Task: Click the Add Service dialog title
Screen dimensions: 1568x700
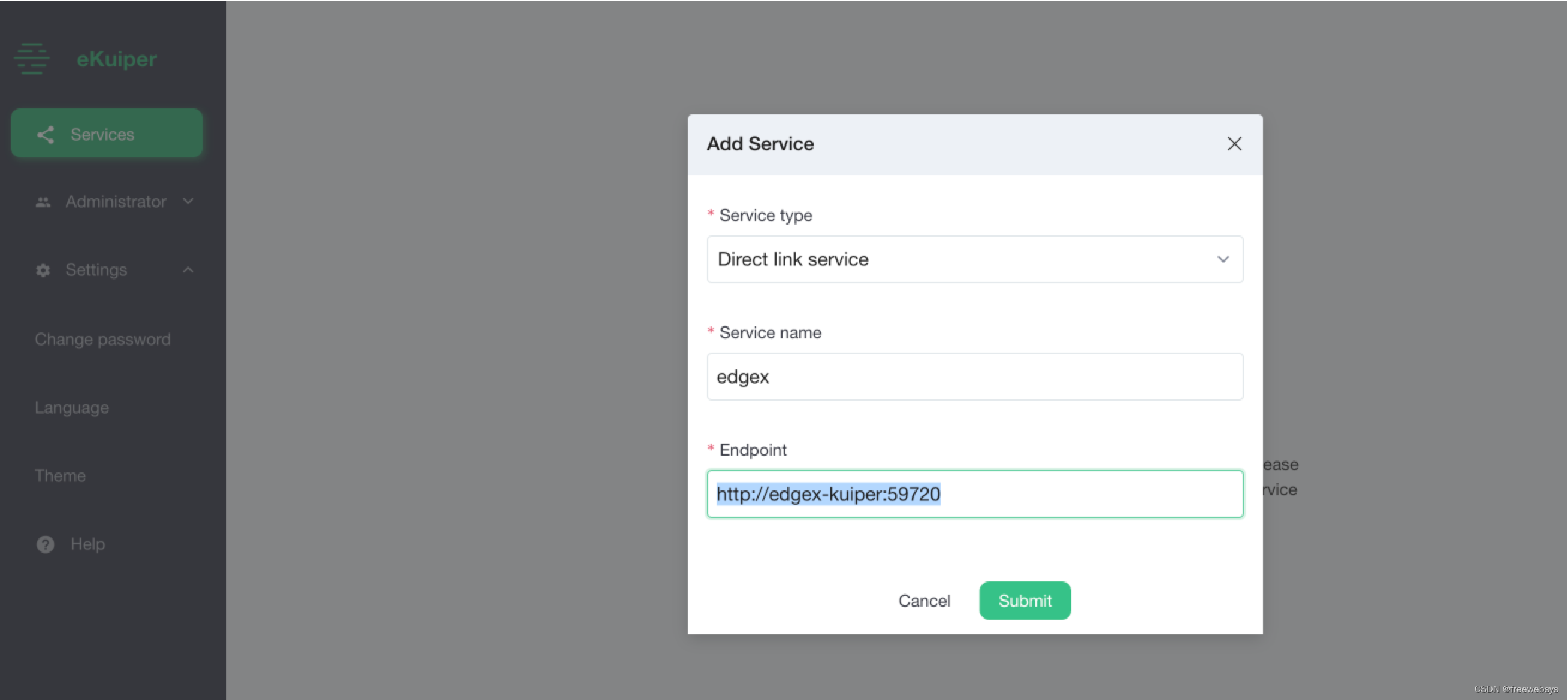Action: point(760,144)
